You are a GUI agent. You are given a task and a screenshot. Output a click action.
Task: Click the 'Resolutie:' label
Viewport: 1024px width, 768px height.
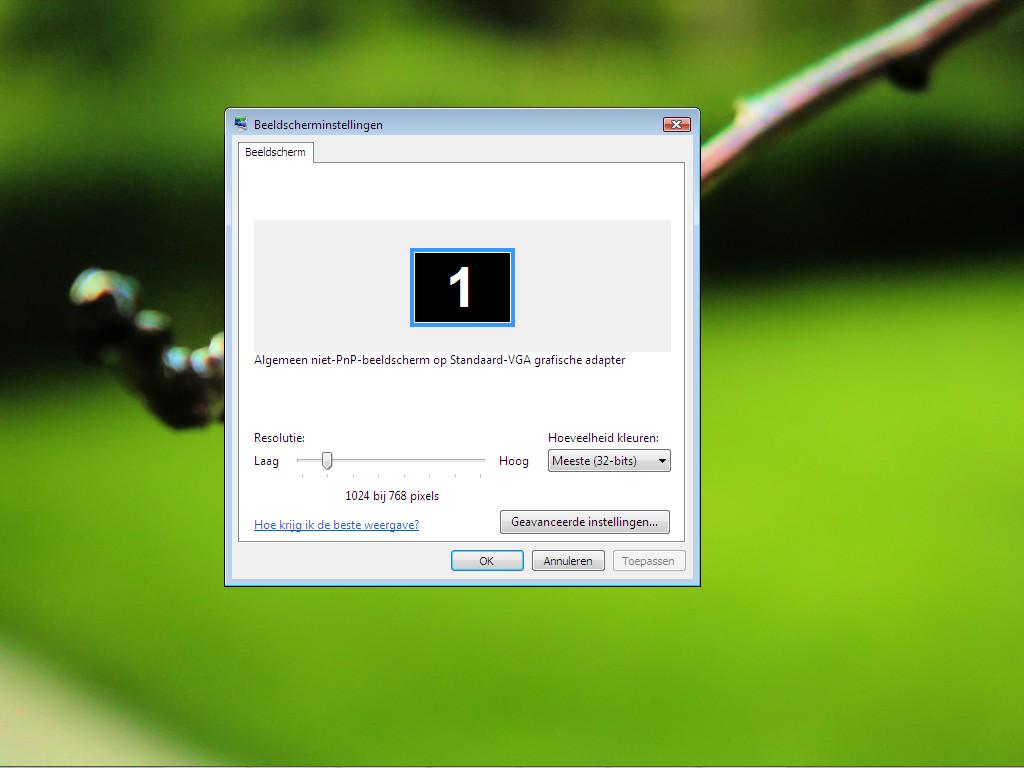coord(280,438)
